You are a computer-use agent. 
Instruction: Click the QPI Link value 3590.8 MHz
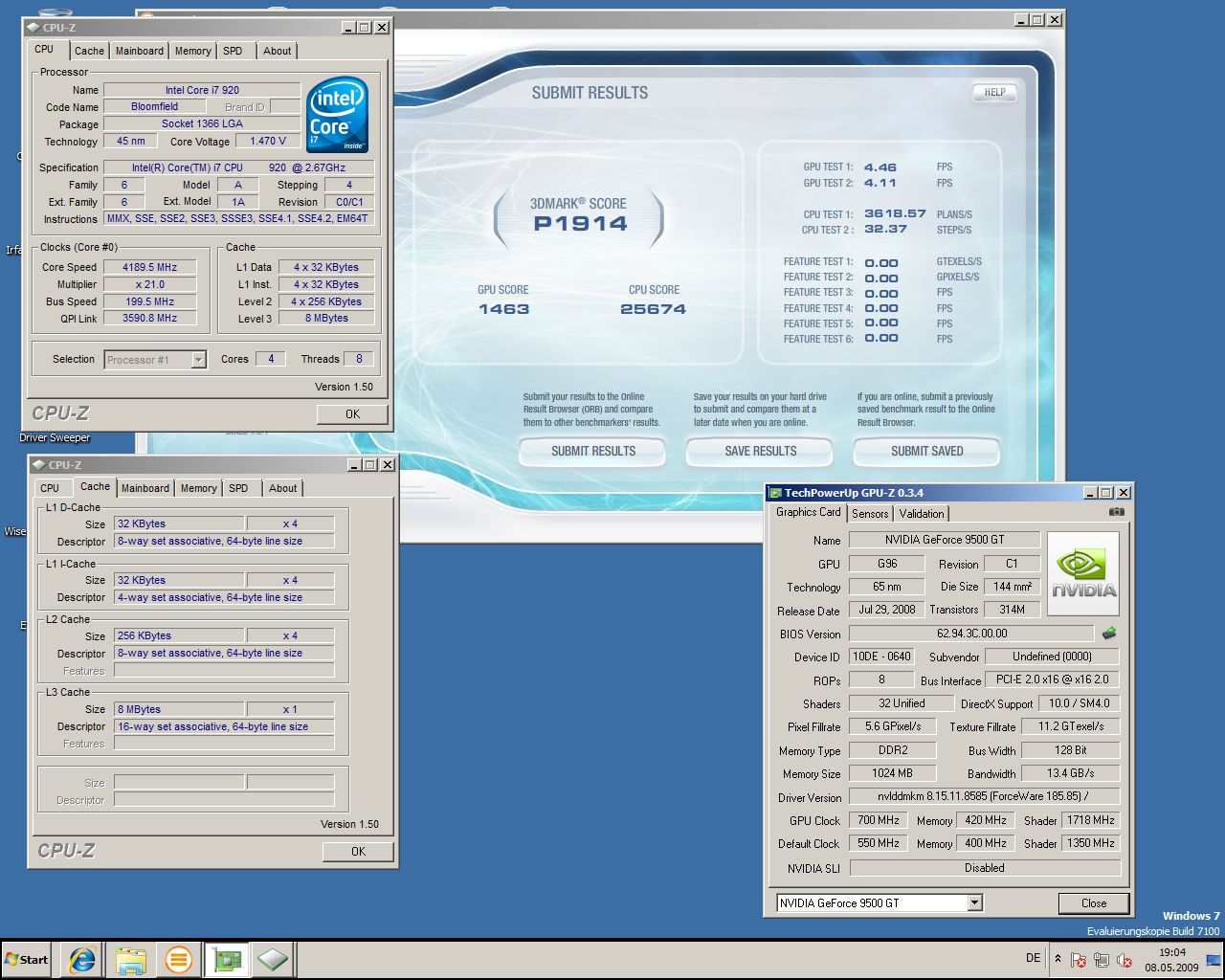coord(150,319)
